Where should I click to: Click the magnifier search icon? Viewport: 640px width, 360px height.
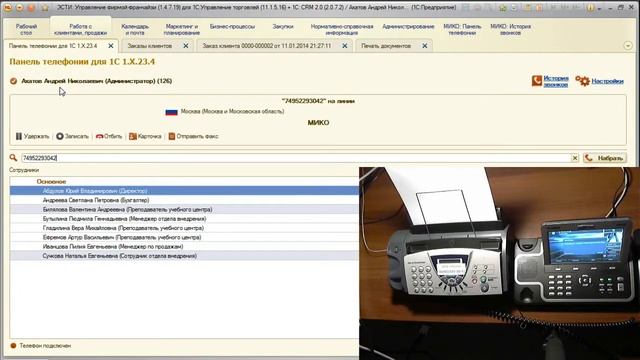(x=13, y=158)
